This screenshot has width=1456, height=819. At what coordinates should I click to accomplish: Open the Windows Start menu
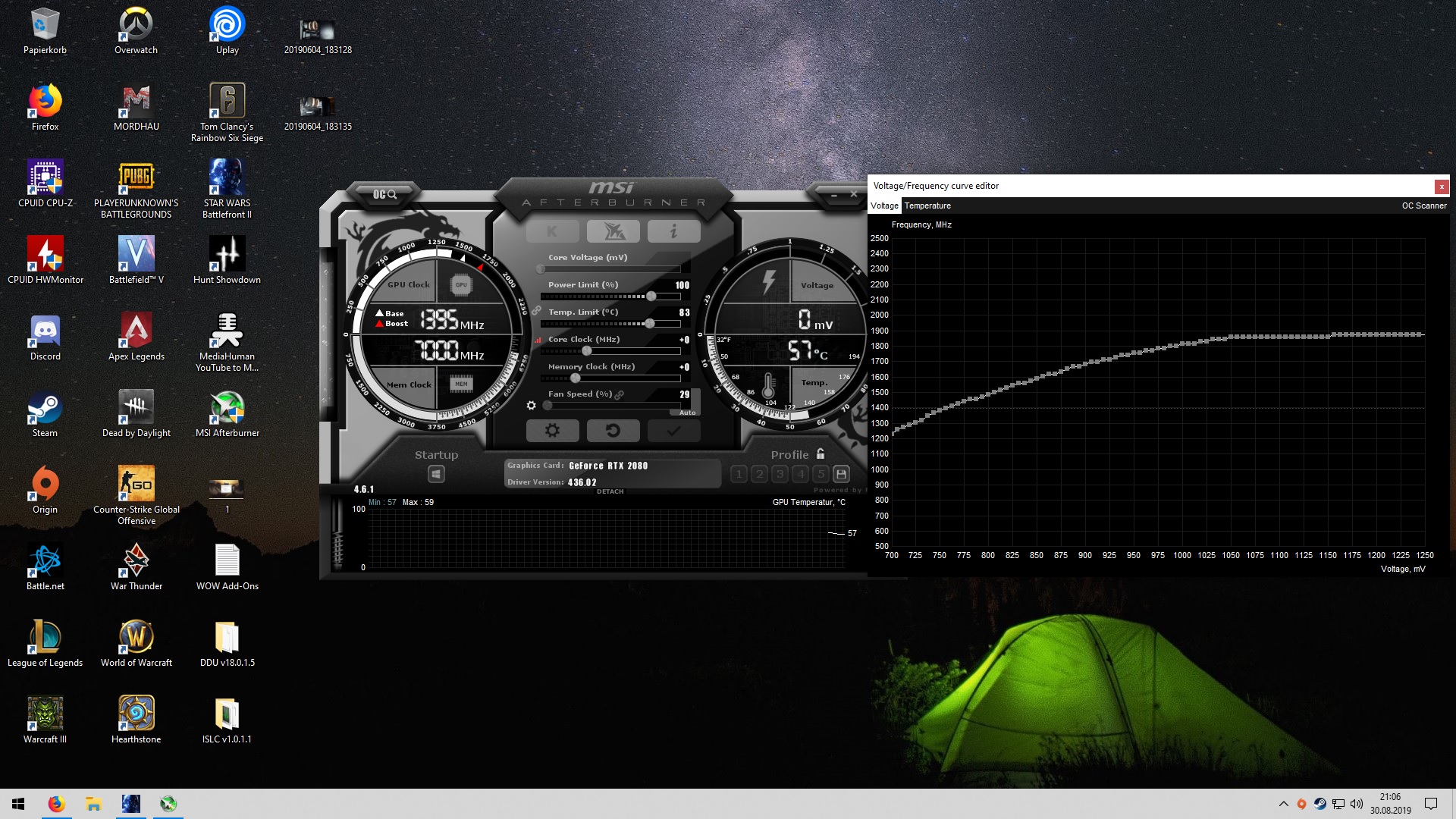coord(18,804)
